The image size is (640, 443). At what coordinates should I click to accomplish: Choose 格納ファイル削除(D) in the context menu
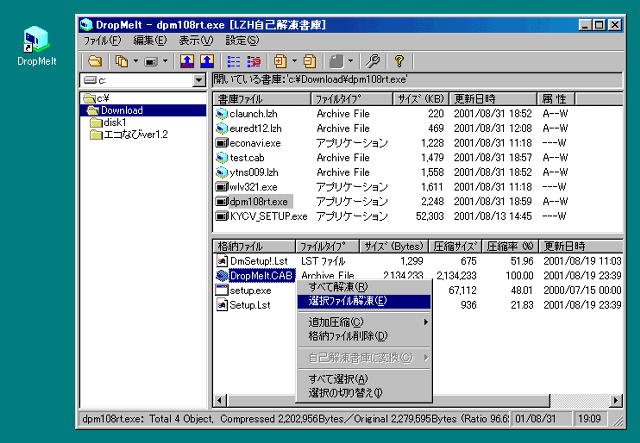pos(364,336)
